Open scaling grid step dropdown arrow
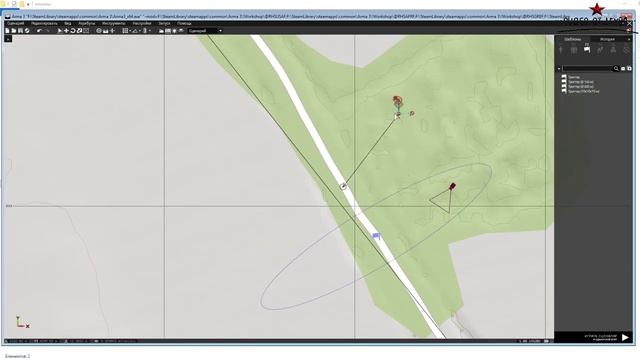The image size is (640, 360). [150, 31]
